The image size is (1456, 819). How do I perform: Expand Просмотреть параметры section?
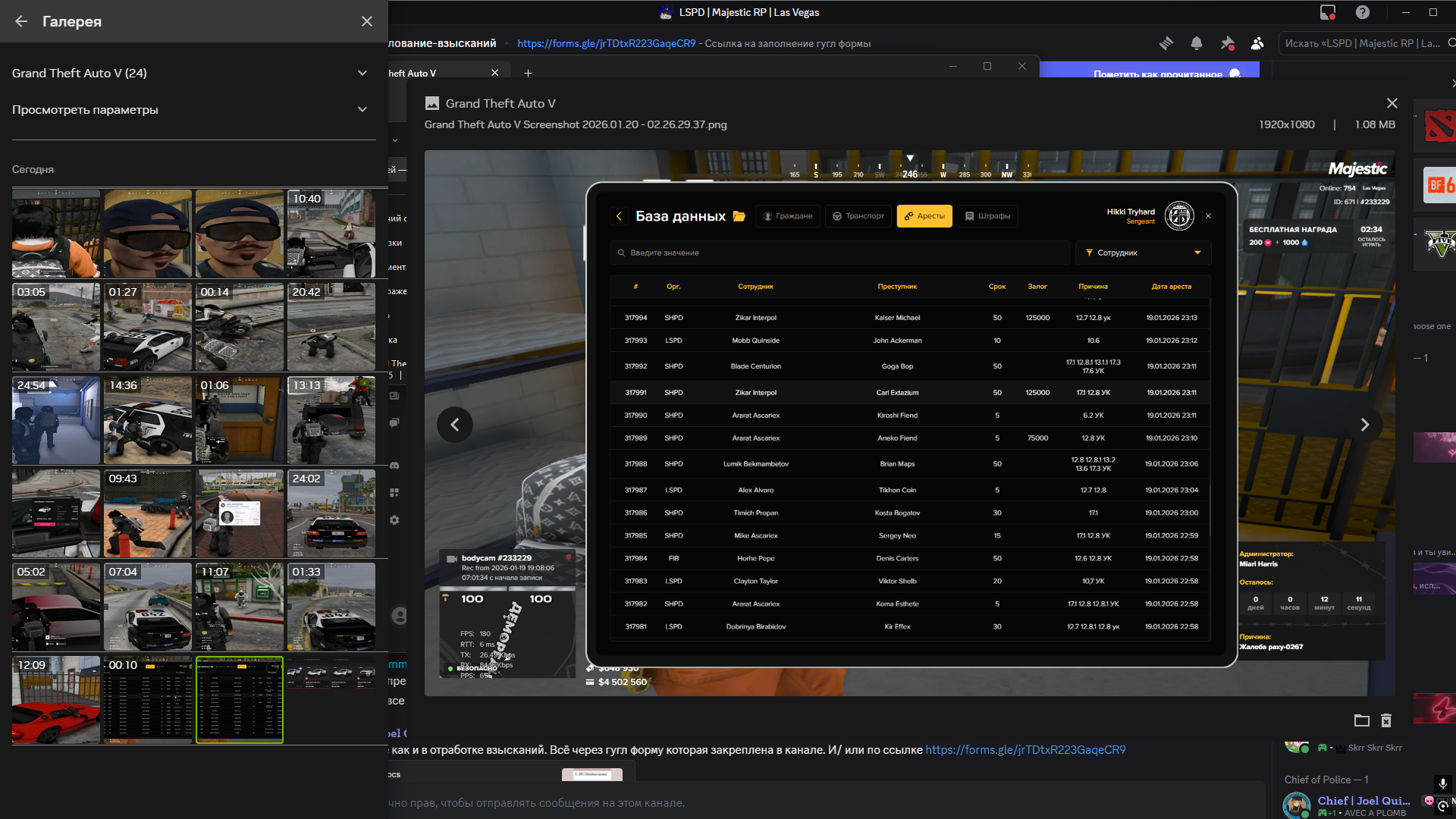[x=362, y=109]
